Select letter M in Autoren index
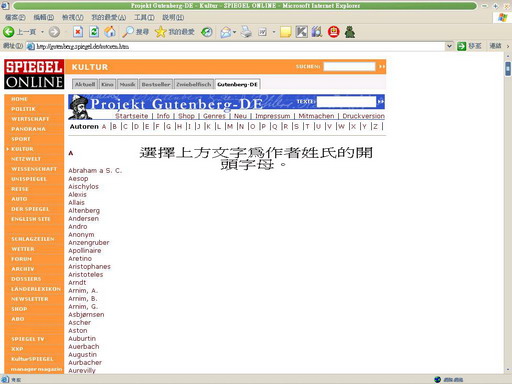 coord(230,127)
